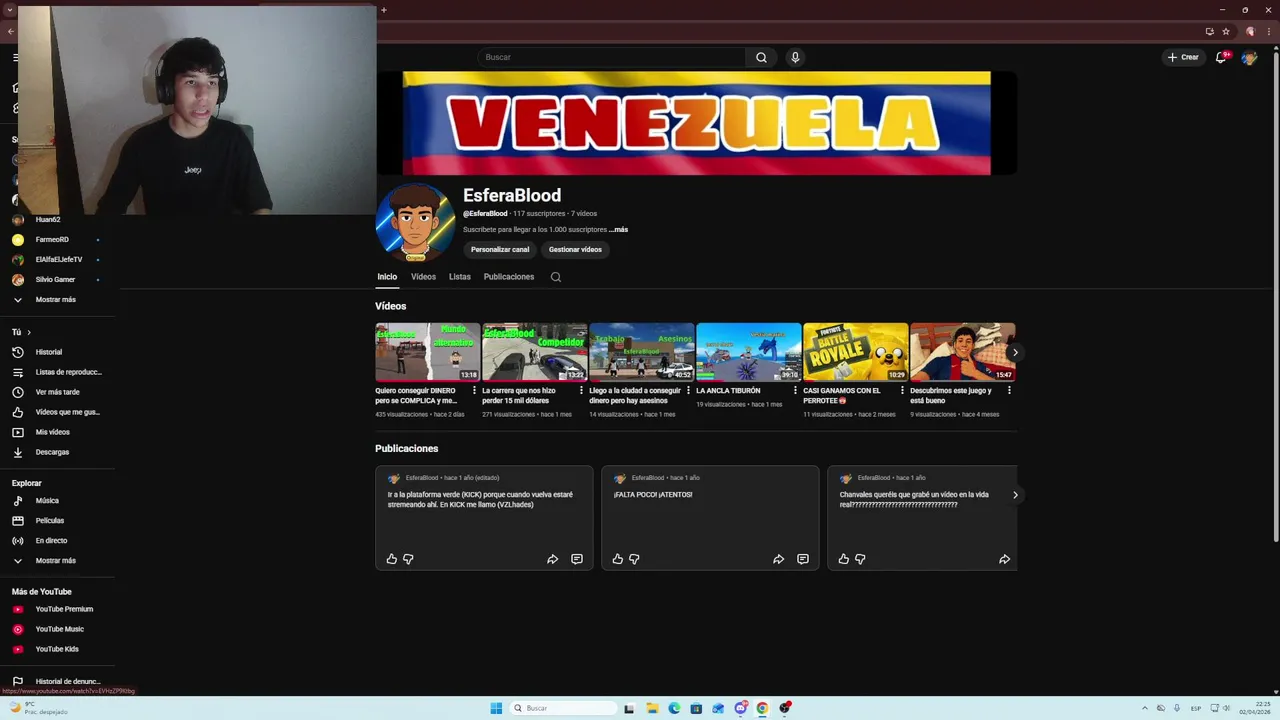This screenshot has width=1280, height=720.
Task: Open options menu for Llego a la ciudad video
Action: (688, 391)
